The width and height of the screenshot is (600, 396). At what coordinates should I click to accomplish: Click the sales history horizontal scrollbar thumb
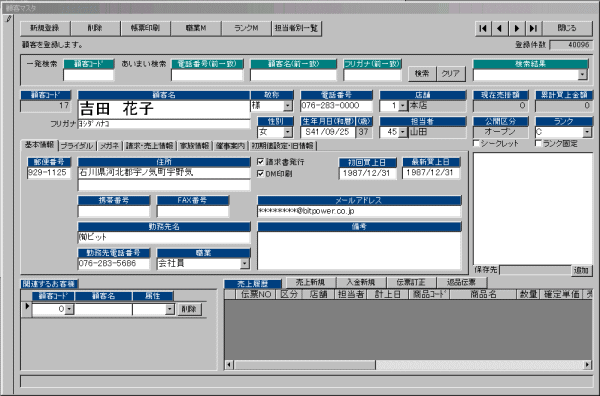coord(305,365)
